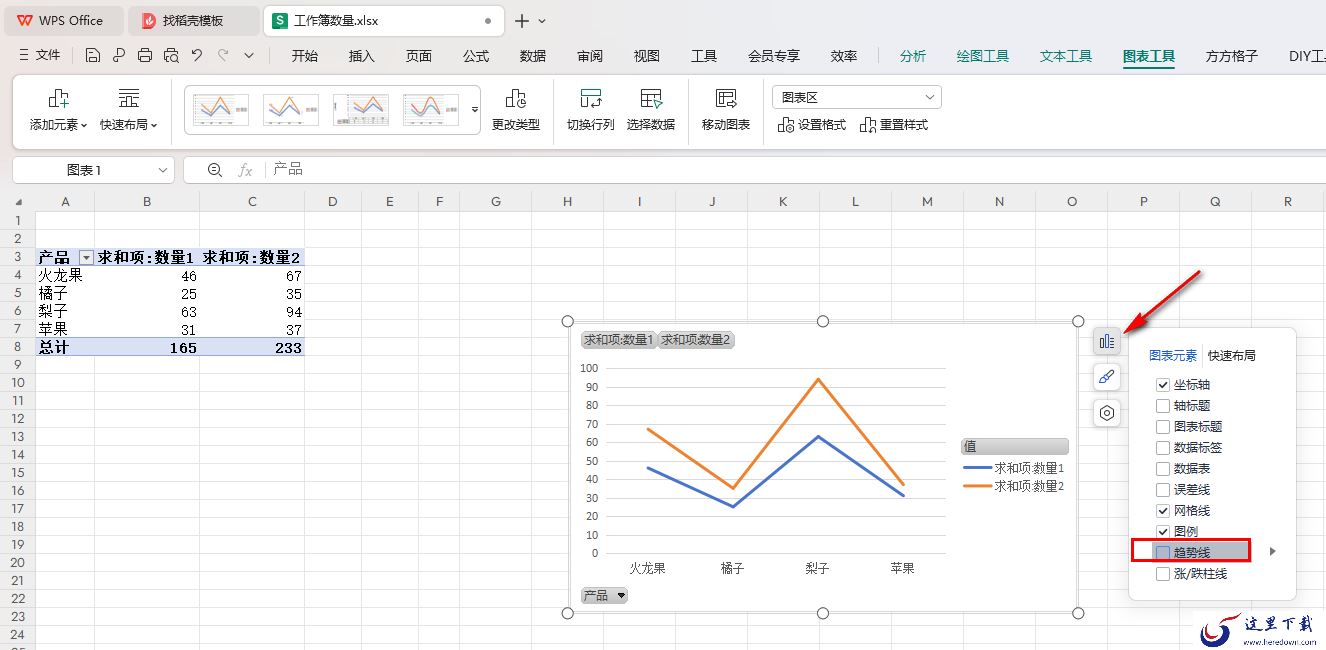Enable the 数据表 checkbox
This screenshot has width=1326, height=650.
[x=1162, y=469]
